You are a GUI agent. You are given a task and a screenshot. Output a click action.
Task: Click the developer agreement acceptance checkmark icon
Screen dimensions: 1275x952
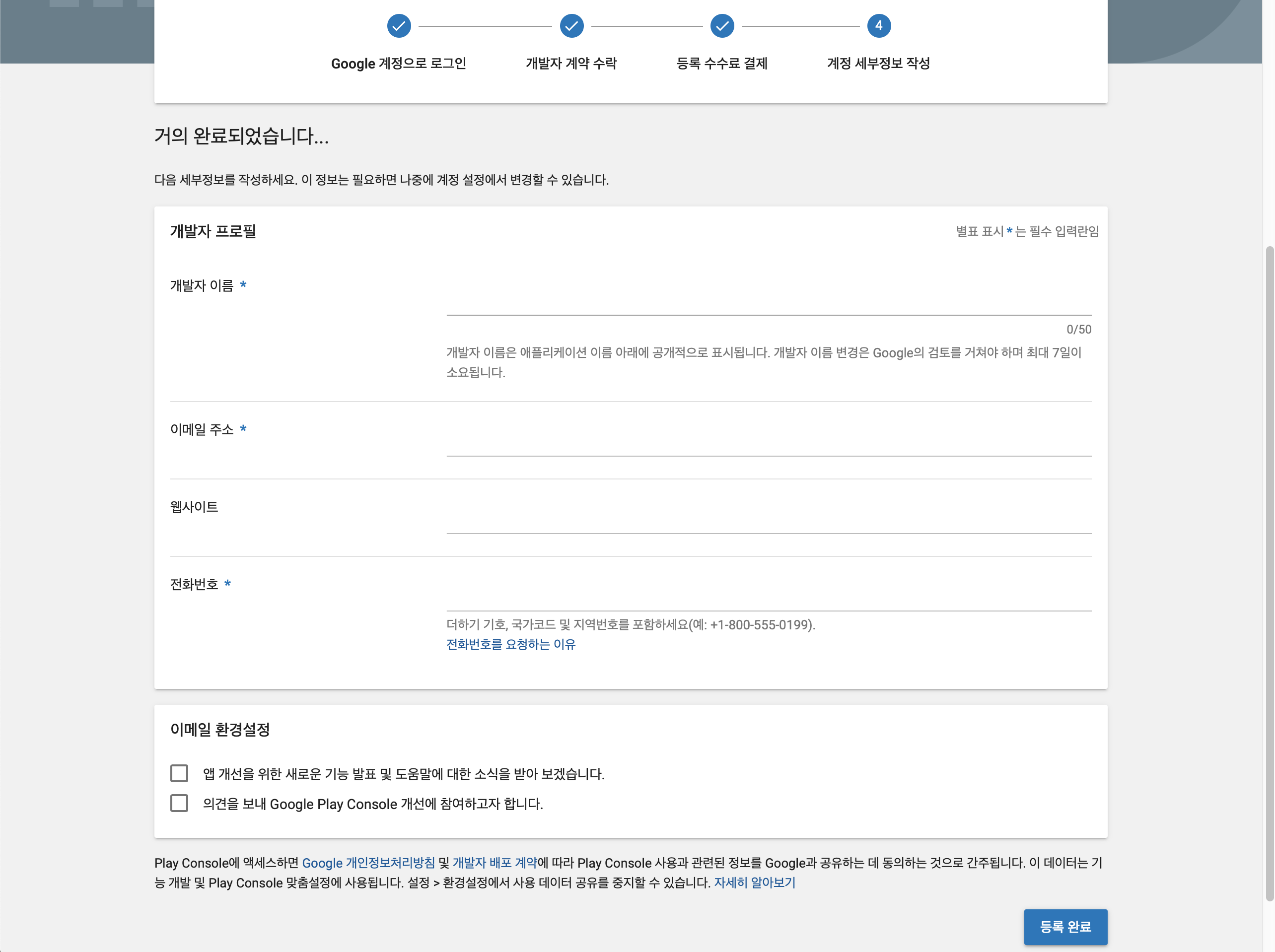click(x=571, y=26)
